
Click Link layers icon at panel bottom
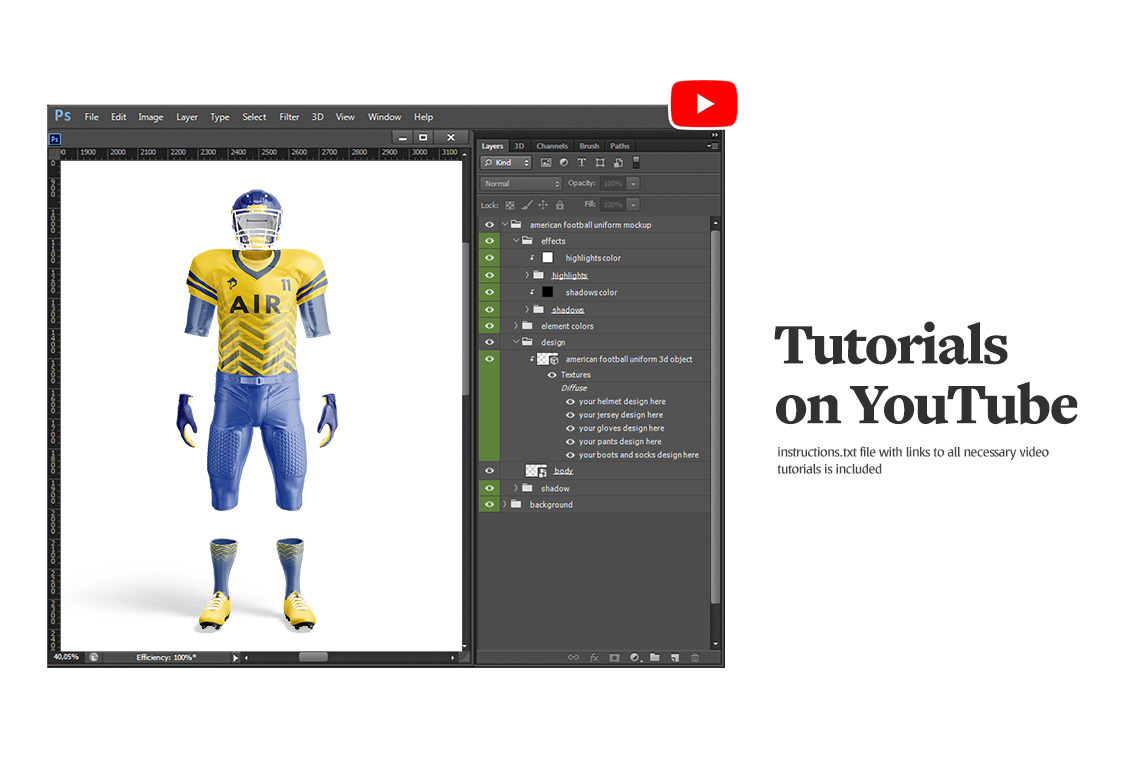point(573,657)
